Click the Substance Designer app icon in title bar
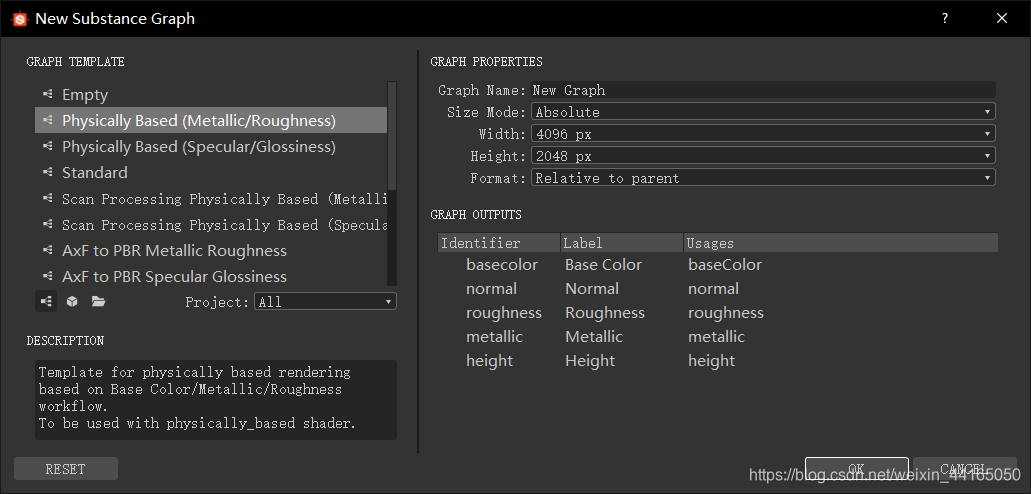 (x=20, y=18)
